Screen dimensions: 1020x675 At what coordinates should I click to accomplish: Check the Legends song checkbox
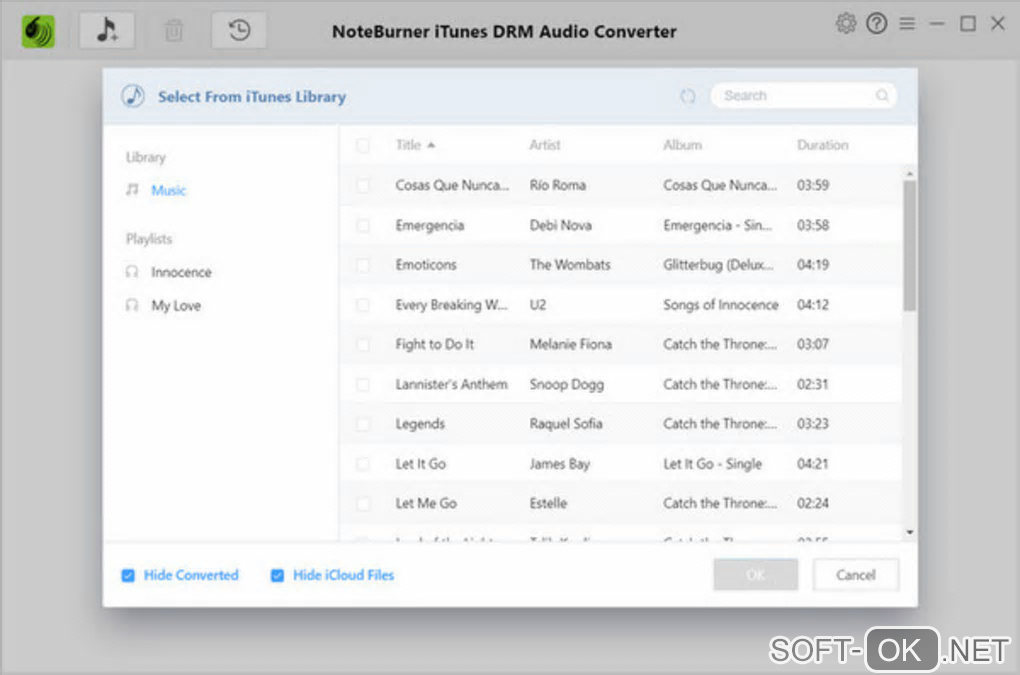(x=363, y=424)
